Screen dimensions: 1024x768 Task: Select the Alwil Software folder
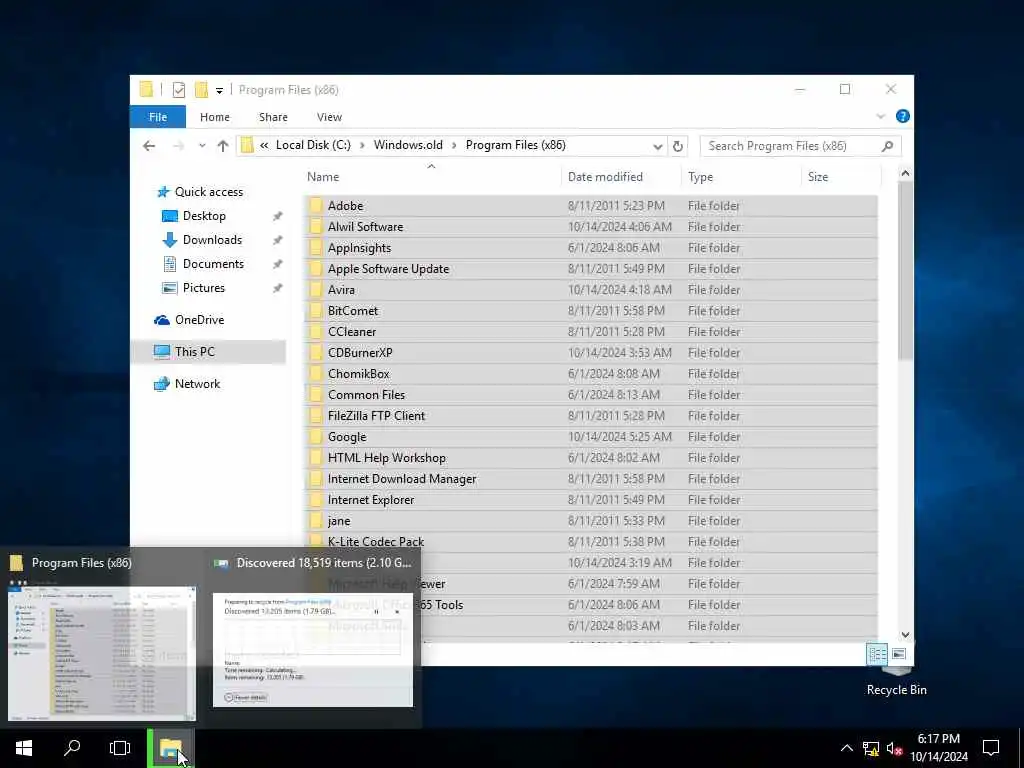590,227
